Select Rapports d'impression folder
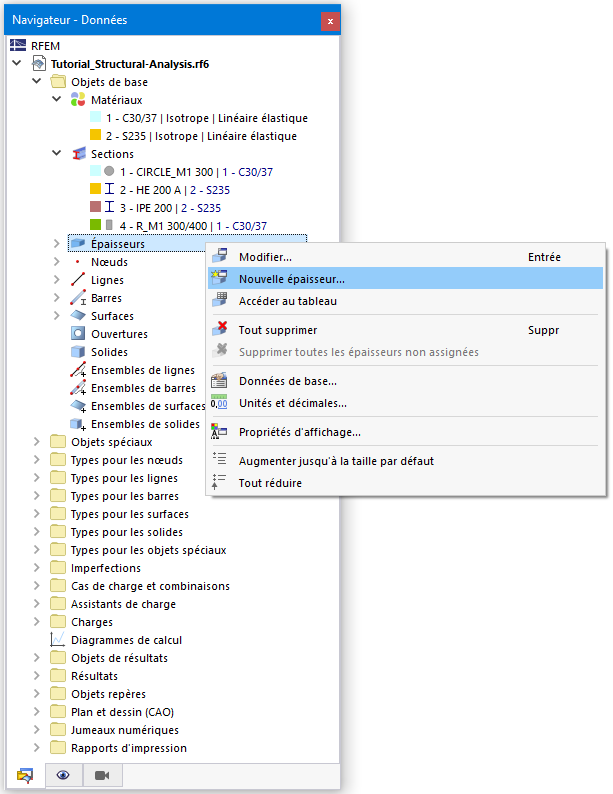The height and width of the screenshot is (794, 613). click(x=129, y=748)
